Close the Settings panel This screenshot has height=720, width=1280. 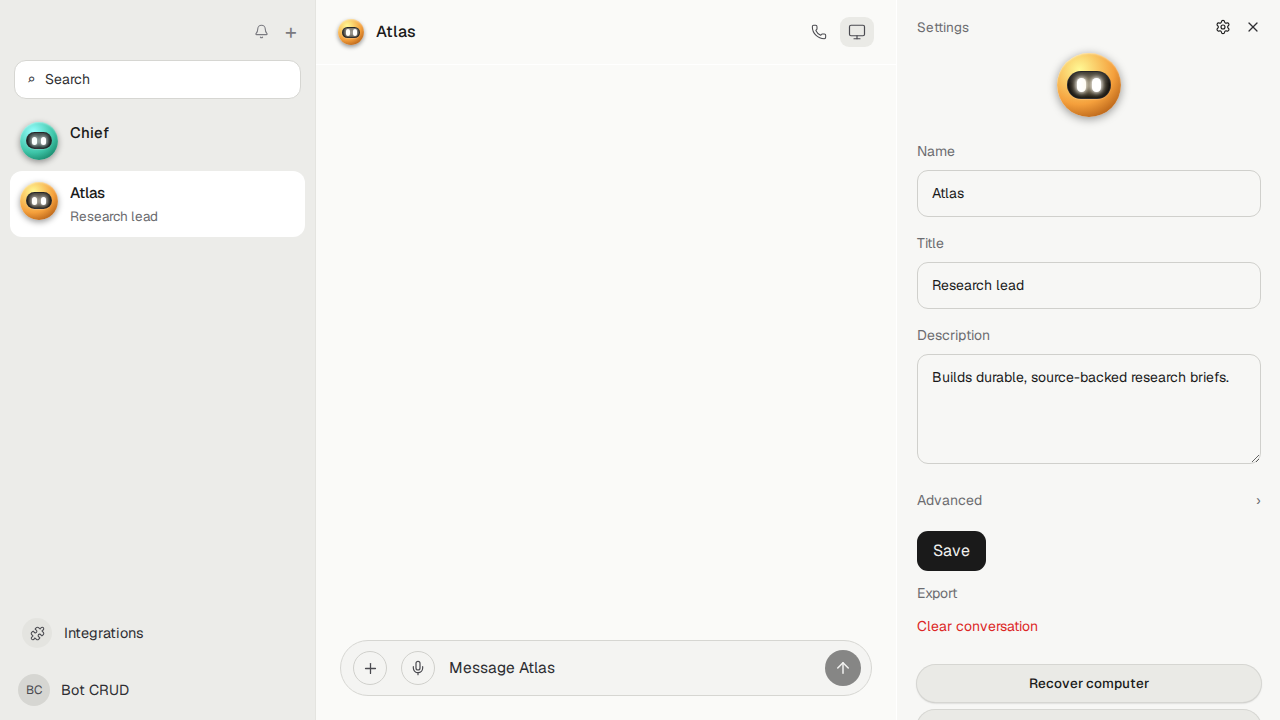(1253, 27)
